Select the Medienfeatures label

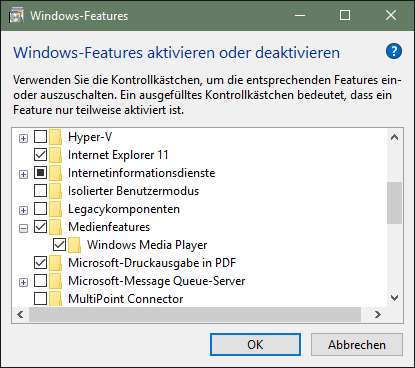109,227
